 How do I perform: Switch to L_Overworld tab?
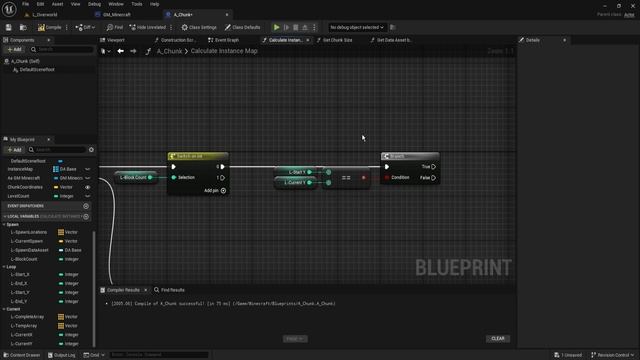coord(44,15)
